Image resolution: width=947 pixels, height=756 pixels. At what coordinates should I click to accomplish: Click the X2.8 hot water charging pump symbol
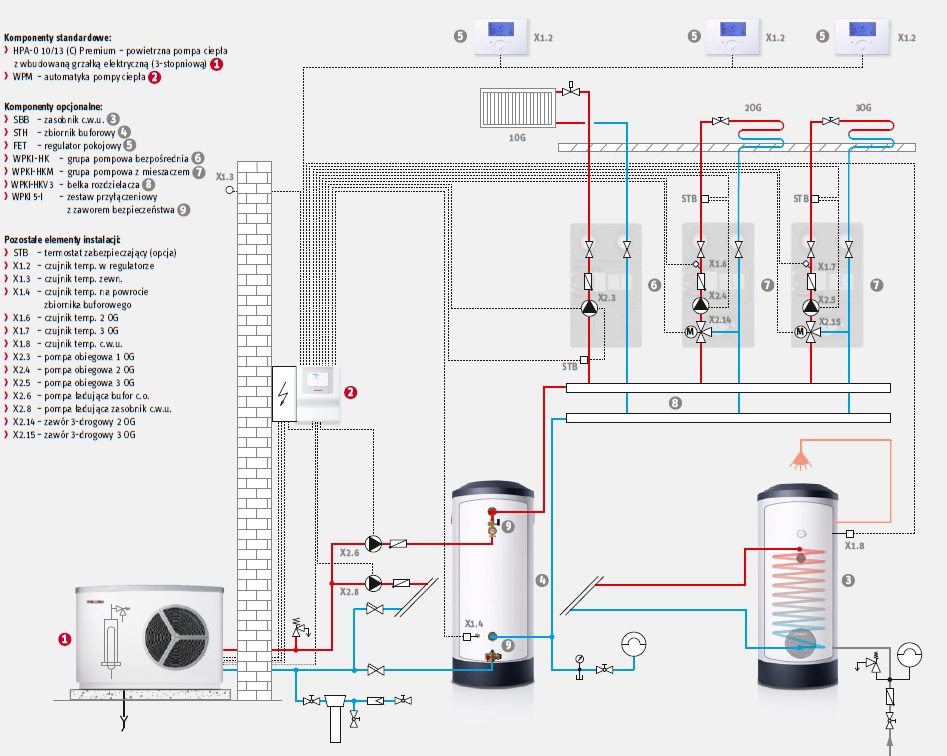tap(374, 583)
